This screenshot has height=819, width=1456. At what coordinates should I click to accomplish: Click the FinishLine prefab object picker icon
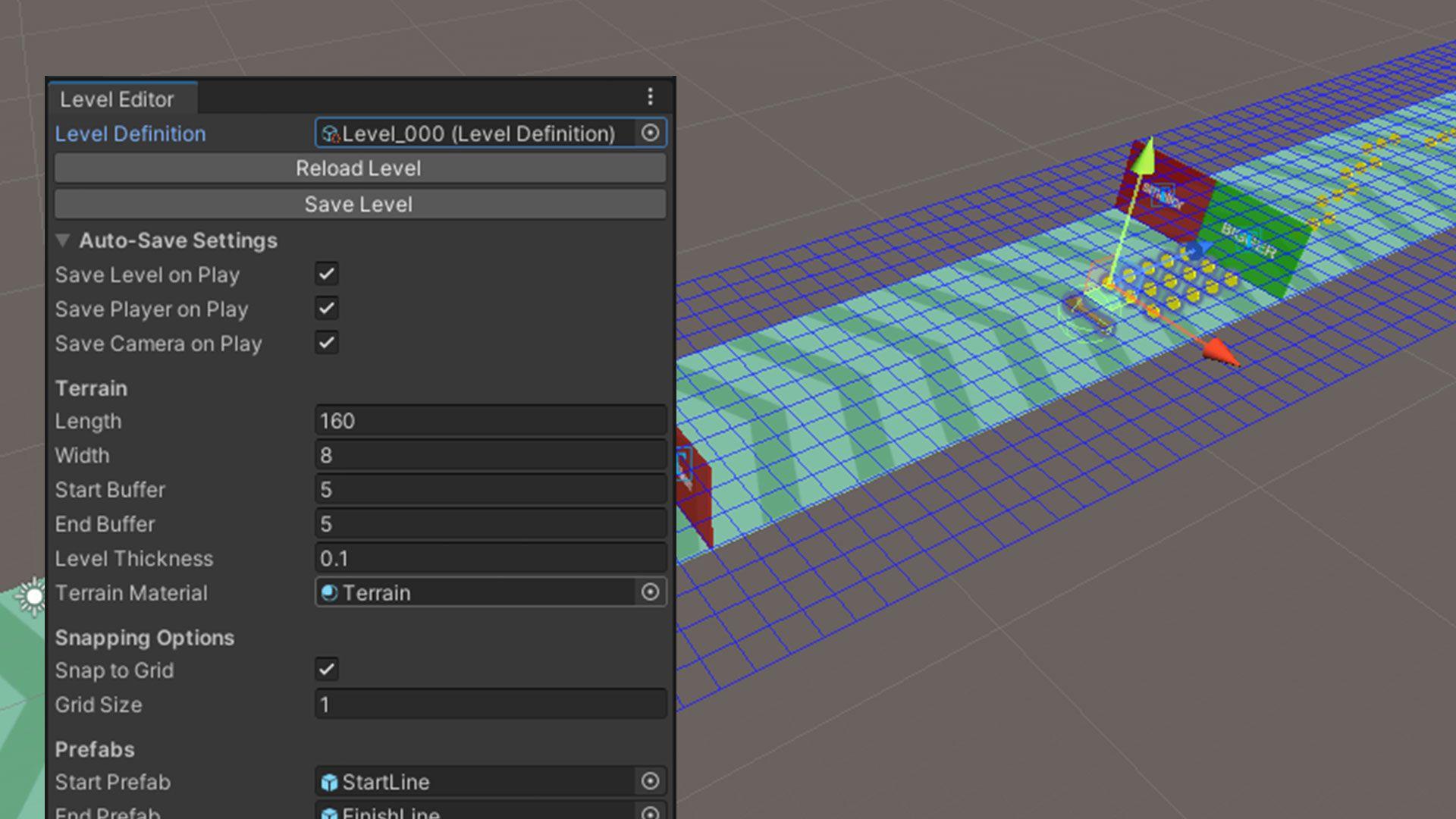point(650,814)
